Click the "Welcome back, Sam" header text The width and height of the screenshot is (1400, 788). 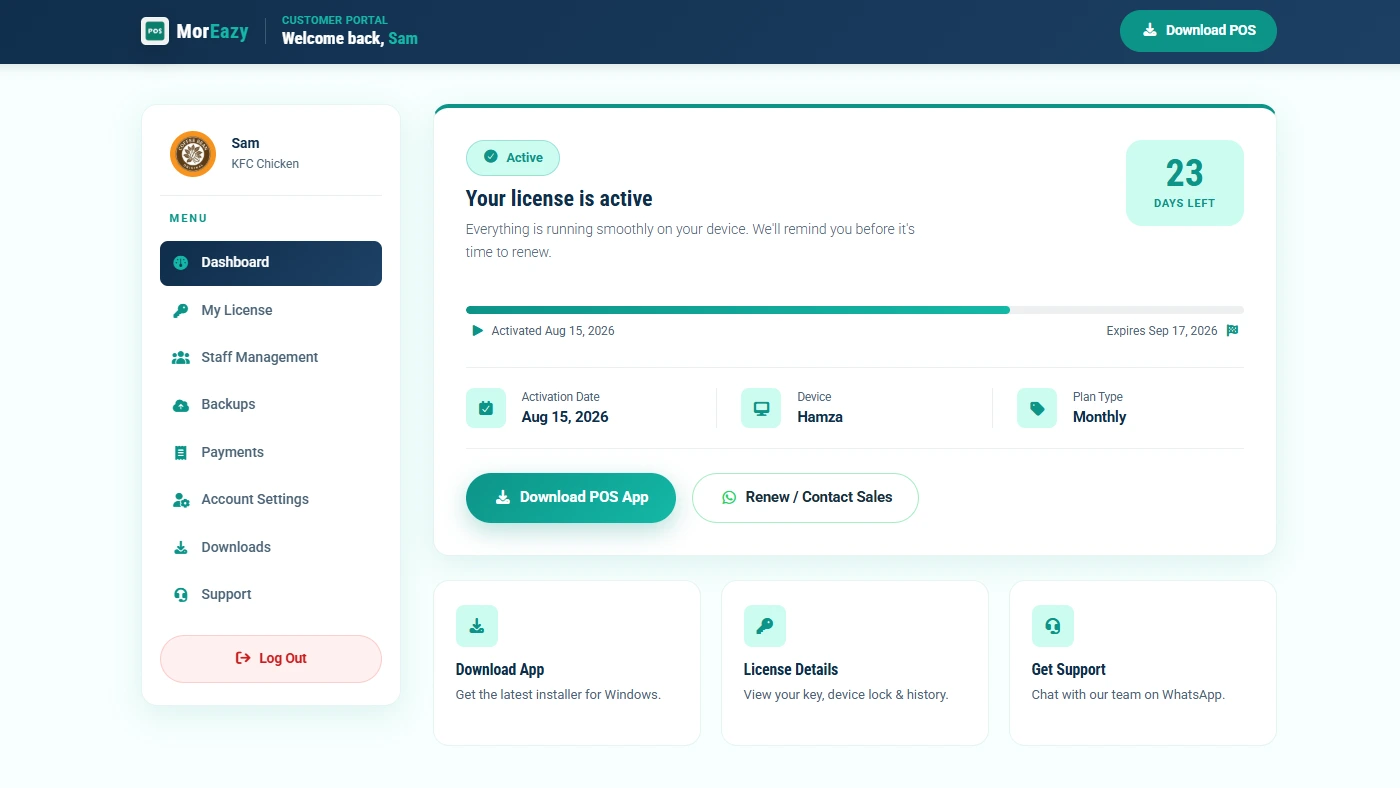pyautogui.click(x=350, y=39)
